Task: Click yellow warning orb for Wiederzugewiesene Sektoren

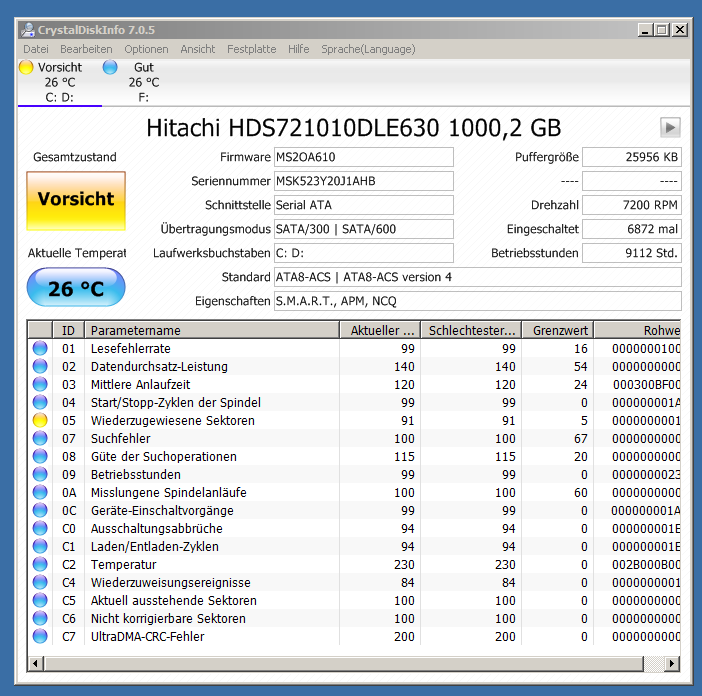Action: [x=40, y=420]
